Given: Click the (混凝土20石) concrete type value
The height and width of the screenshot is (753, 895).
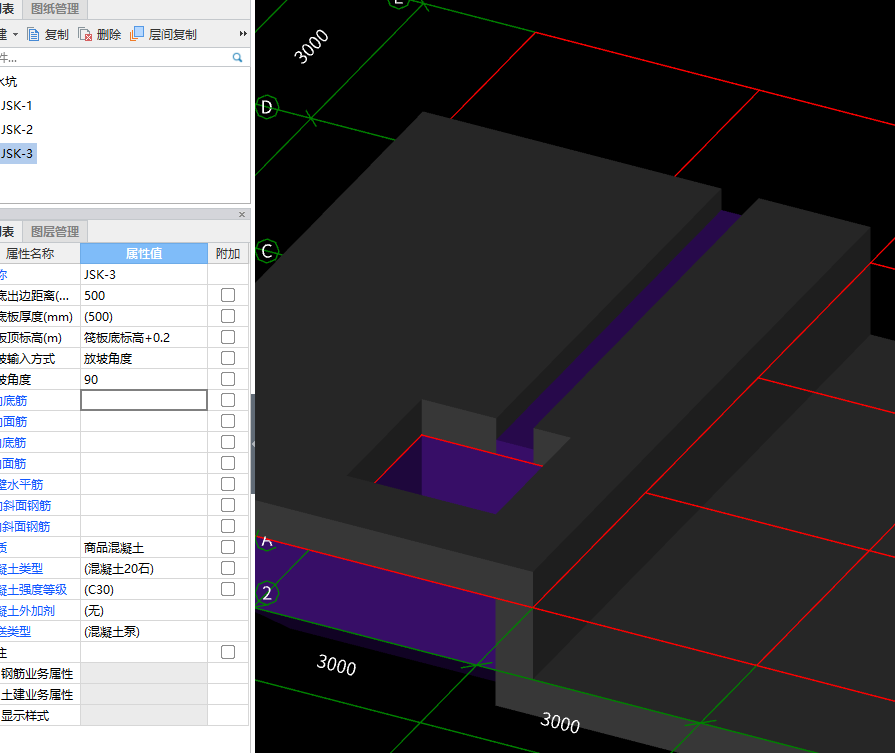Looking at the screenshot, I should pyautogui.click(x=144, y=569).
